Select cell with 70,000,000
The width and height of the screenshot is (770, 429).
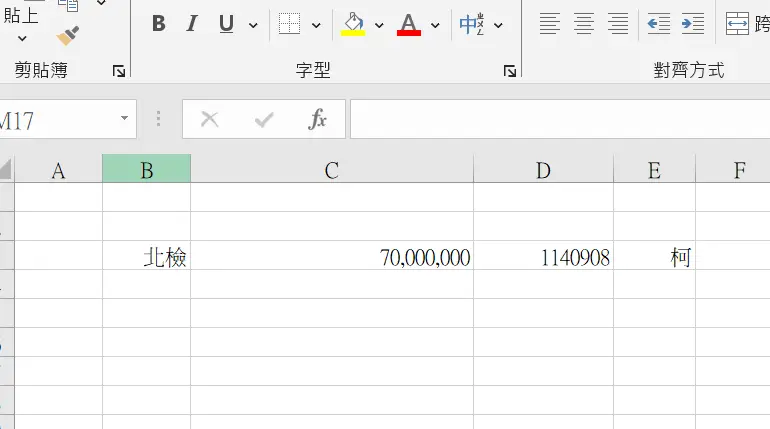tap(332, 255)
